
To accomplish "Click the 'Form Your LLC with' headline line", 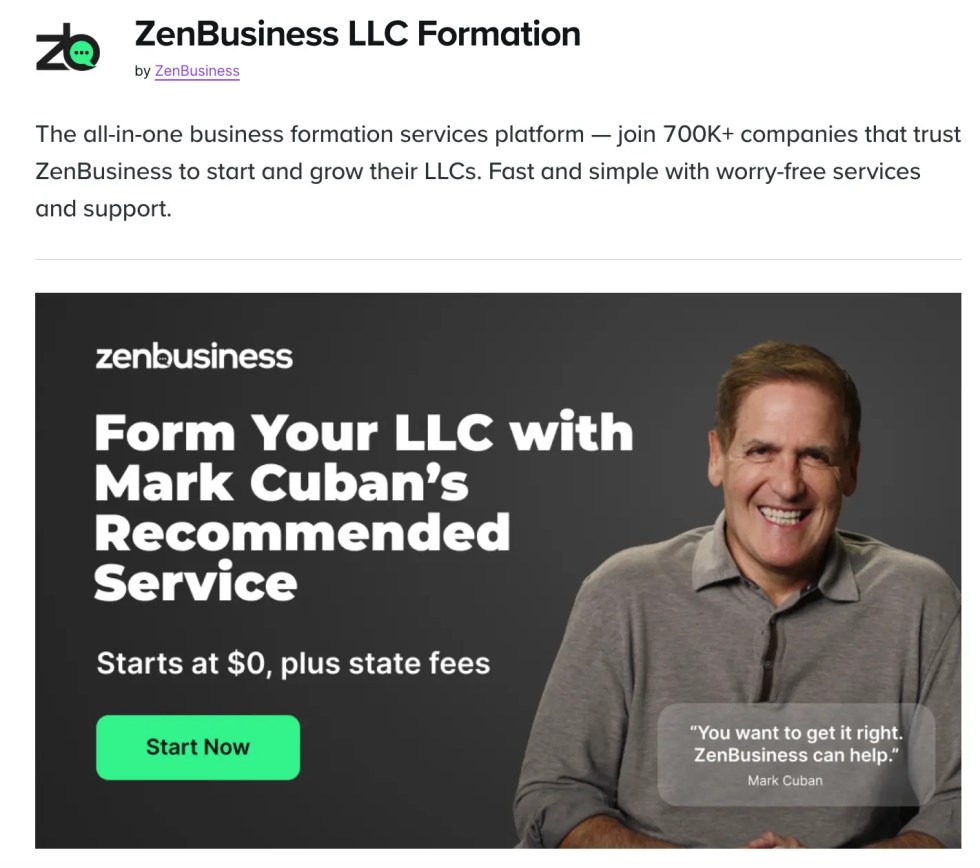I will [364, 432].
